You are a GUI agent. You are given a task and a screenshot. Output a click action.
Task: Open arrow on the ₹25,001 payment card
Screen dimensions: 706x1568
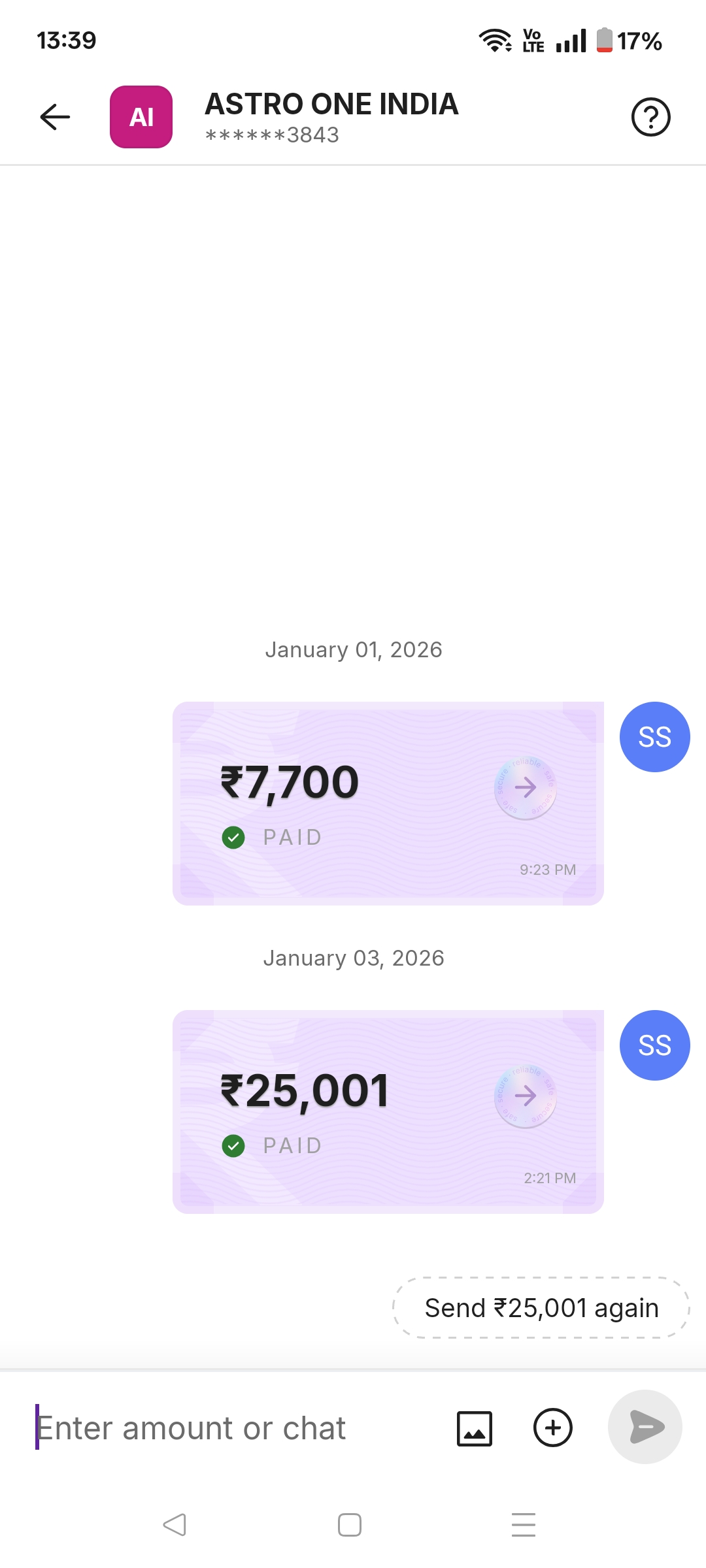[x=525, y=1096]
